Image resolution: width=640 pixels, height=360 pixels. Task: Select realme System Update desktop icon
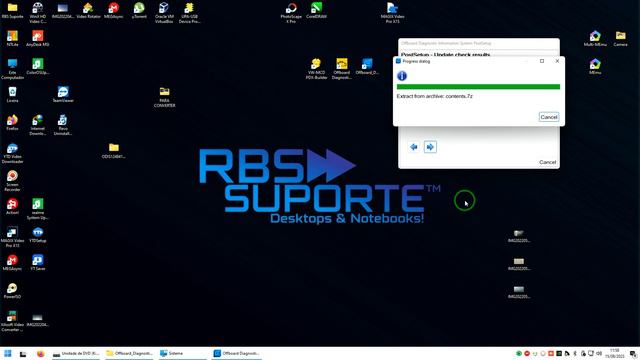pos(38,209)
